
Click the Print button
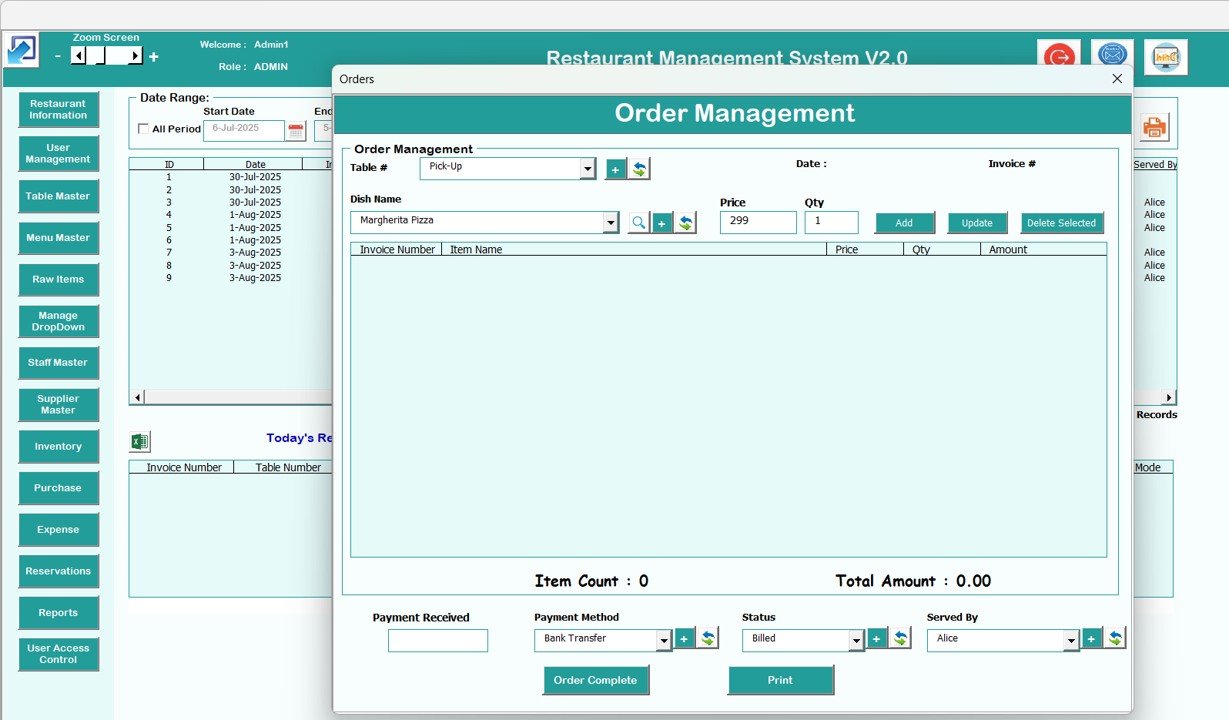(x=780, y=680)
